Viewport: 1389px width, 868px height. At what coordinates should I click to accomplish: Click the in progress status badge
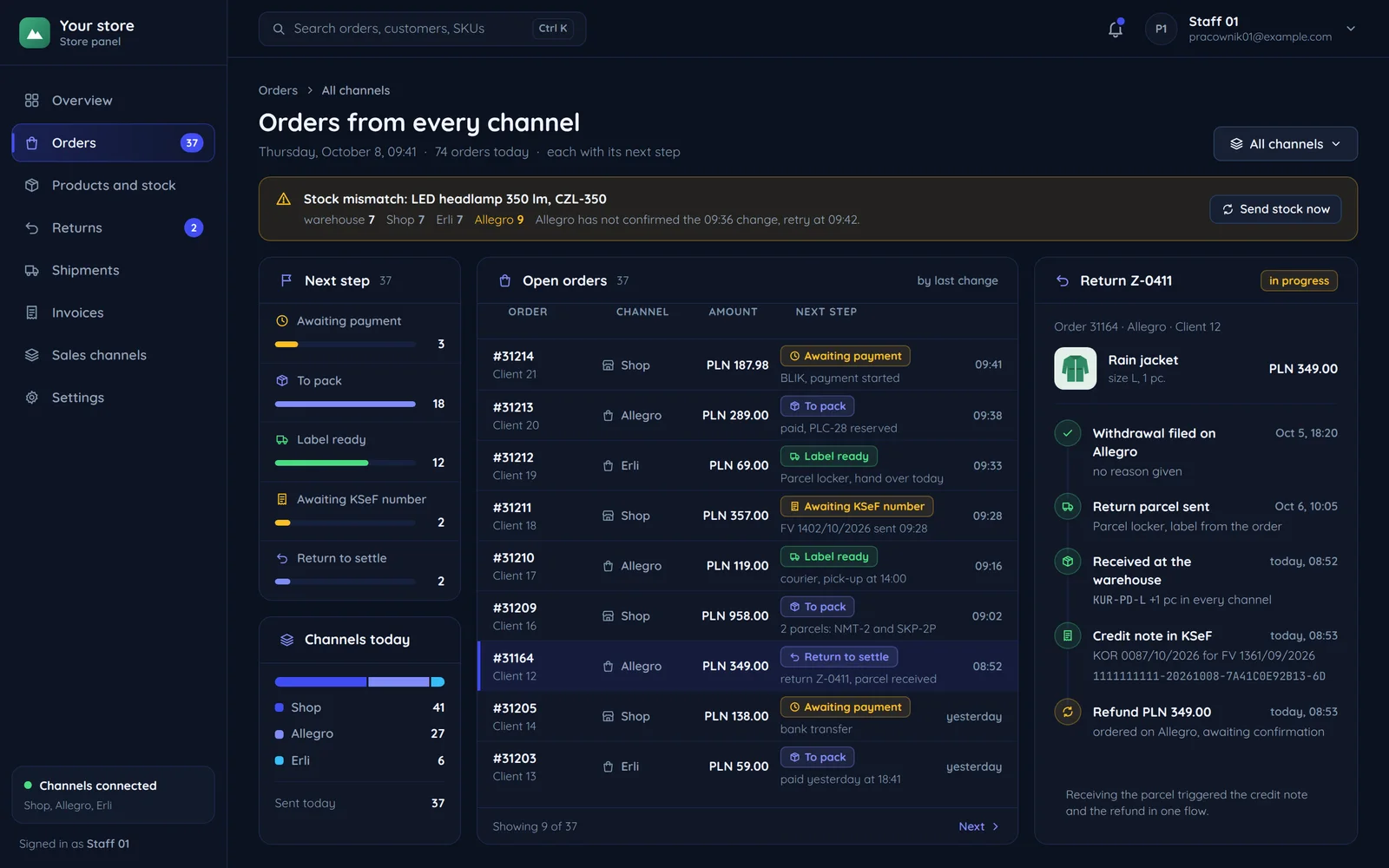pyautogui.click(x=1299, y=280)
